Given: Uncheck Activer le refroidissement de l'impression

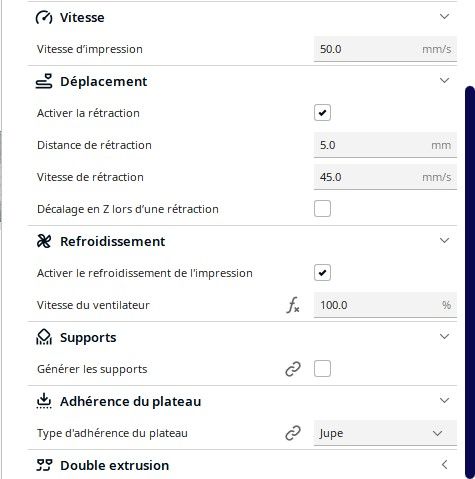Looking at the screenshot, I should pos(322,273).
